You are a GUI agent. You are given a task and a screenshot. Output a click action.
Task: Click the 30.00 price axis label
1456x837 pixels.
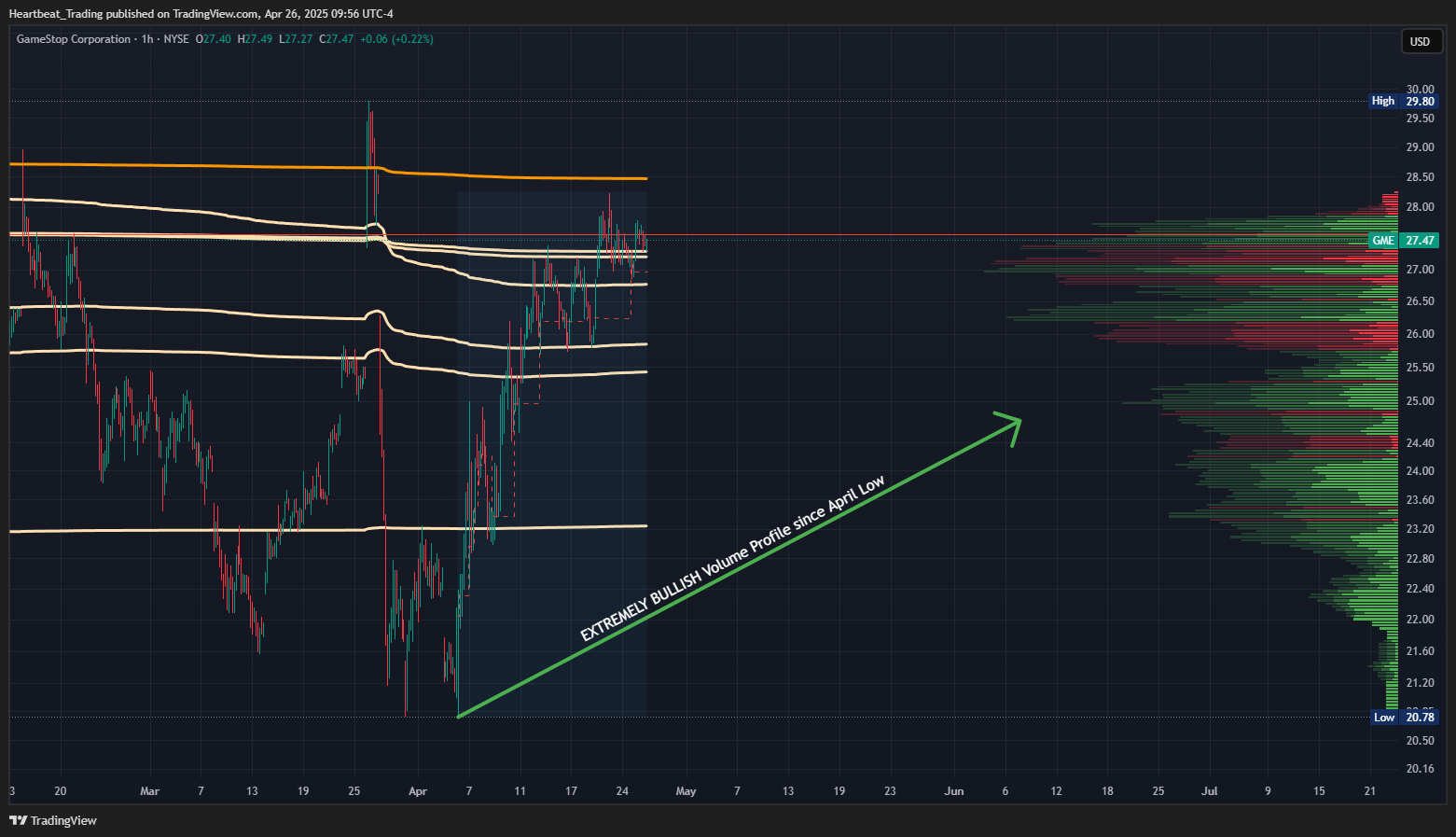[x=1421, y=90]
